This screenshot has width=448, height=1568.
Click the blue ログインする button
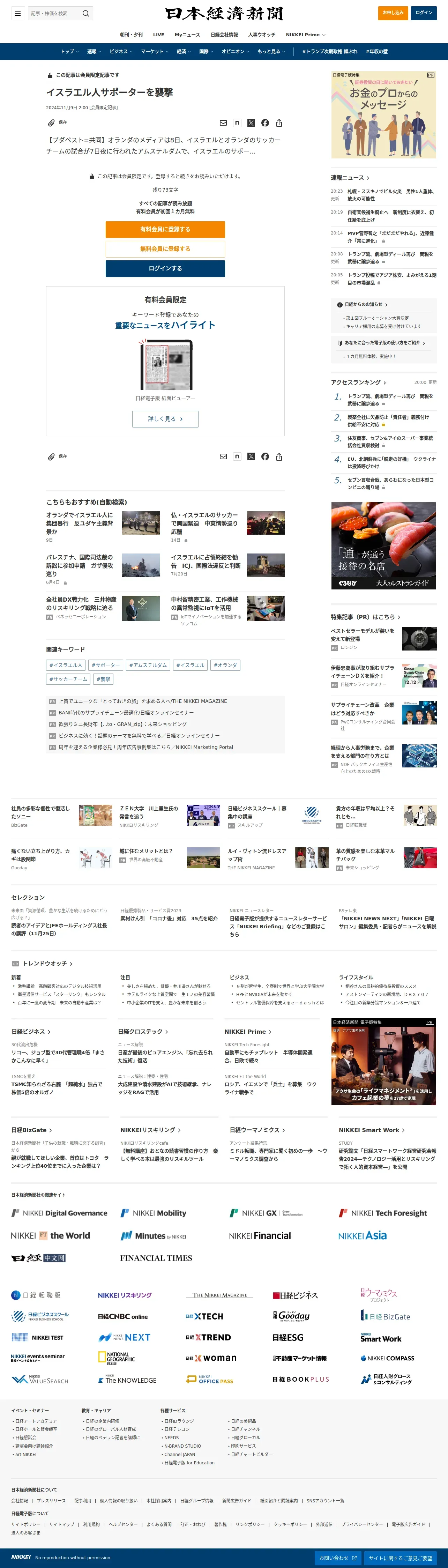[165, 268]
